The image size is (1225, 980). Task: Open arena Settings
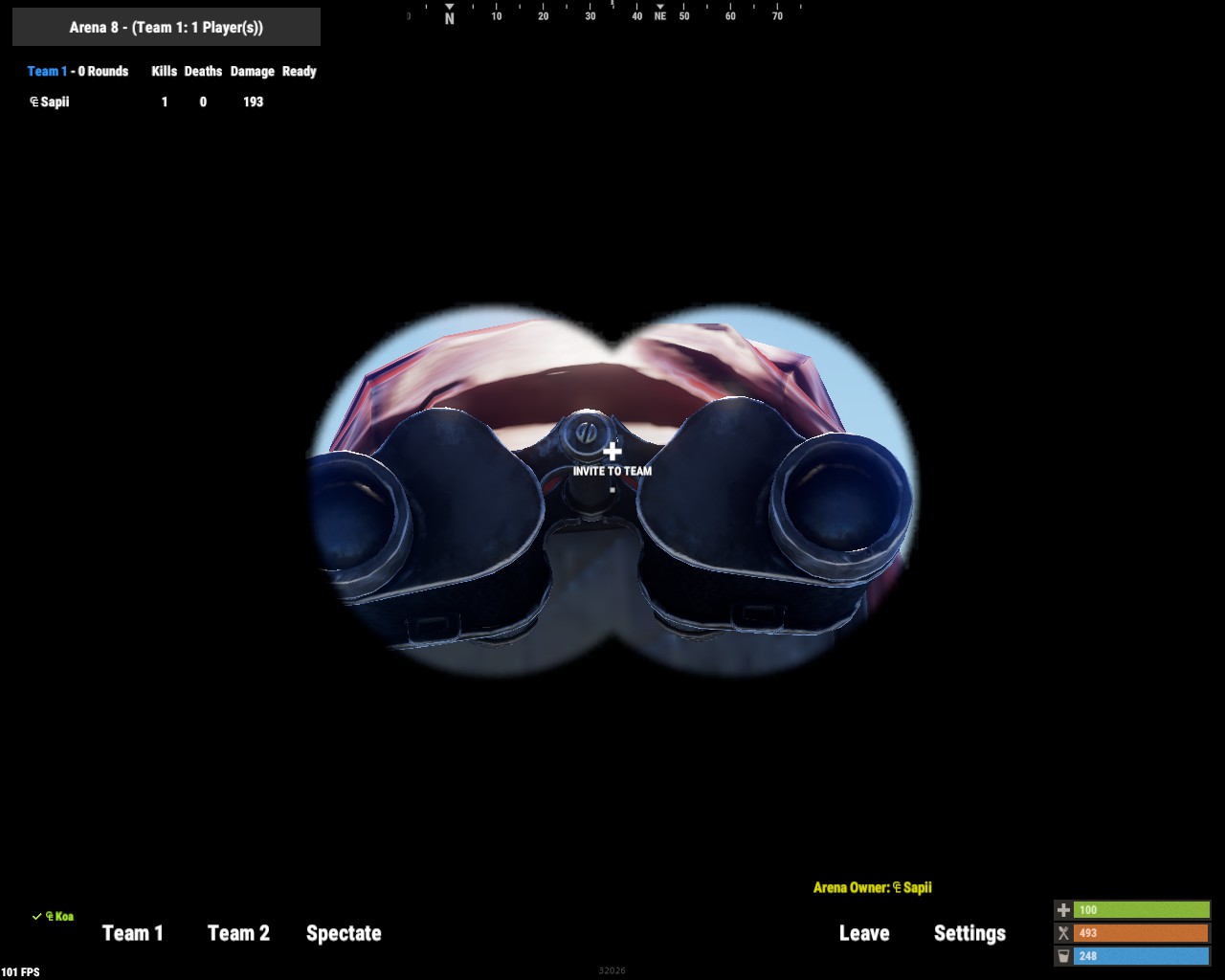[x=969, y=933]
